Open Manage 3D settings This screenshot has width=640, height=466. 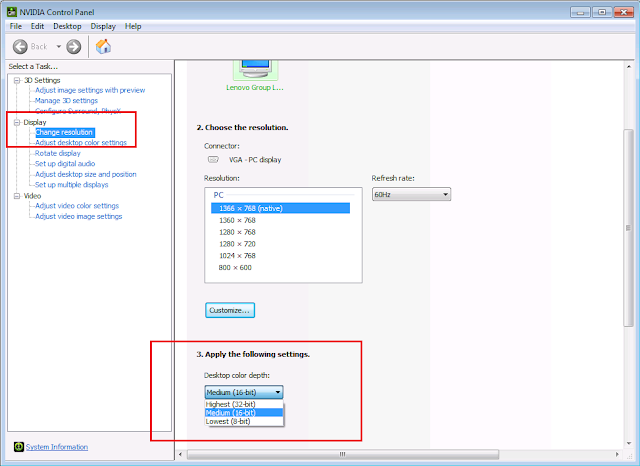pyautogui.click(x=66, y=101)
